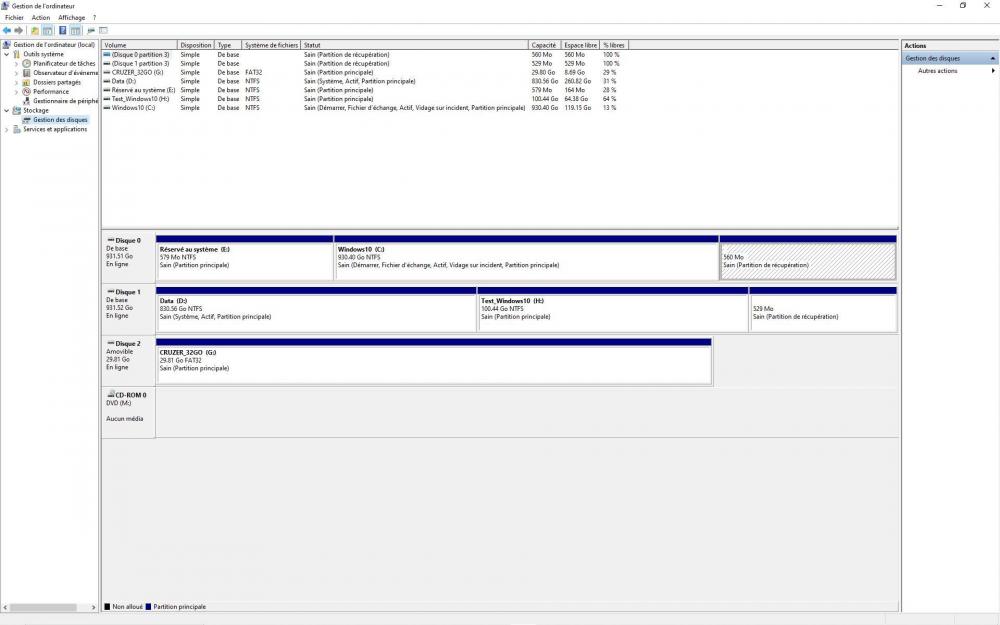Click the blue Help question-mark toolbar icon

point(62,31)
